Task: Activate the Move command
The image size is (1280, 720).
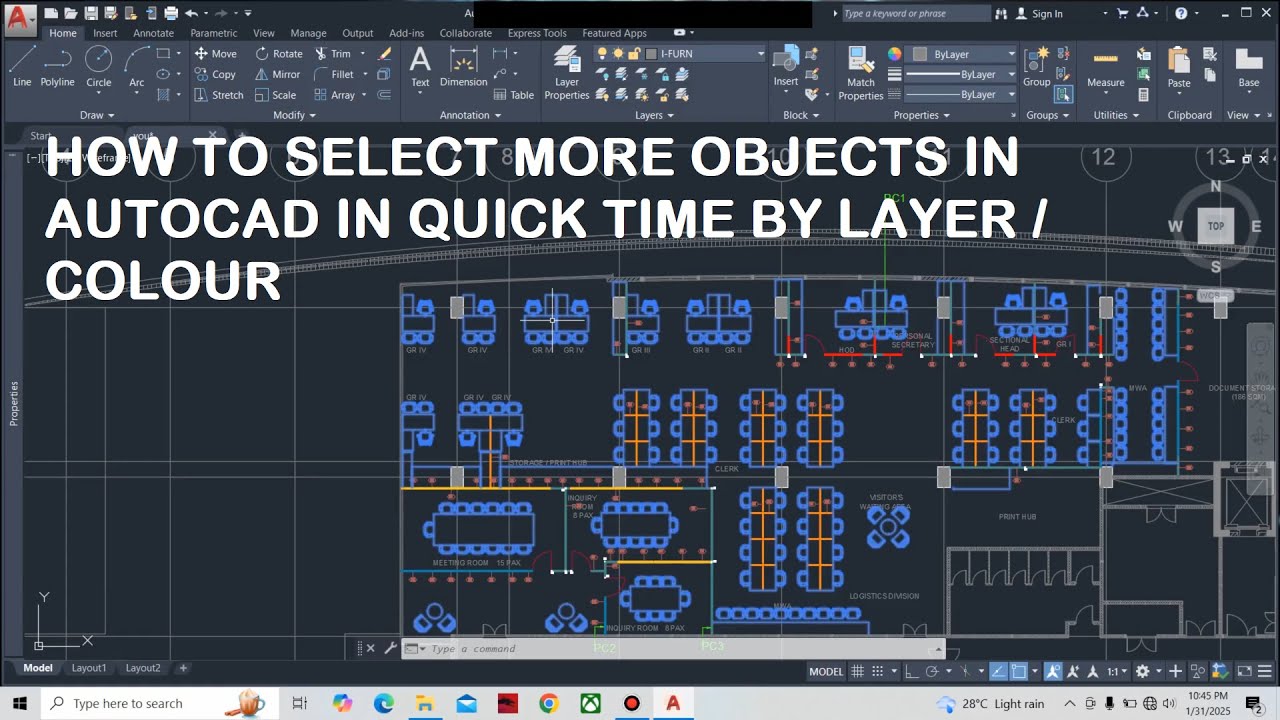Action: 216,53
